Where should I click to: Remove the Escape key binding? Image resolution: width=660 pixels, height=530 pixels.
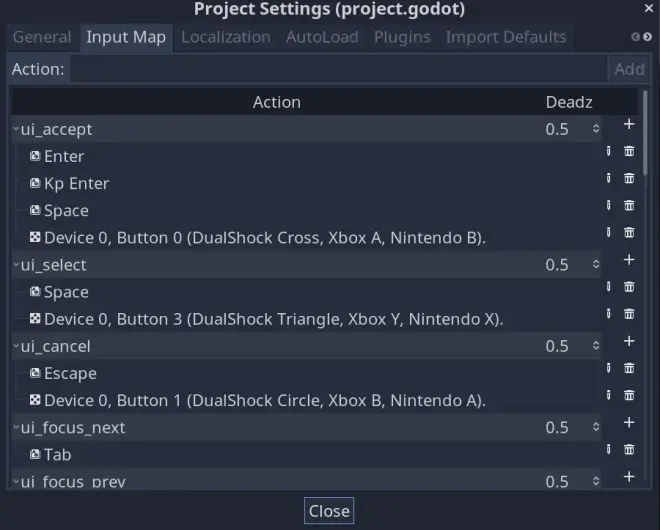point(629,368)
